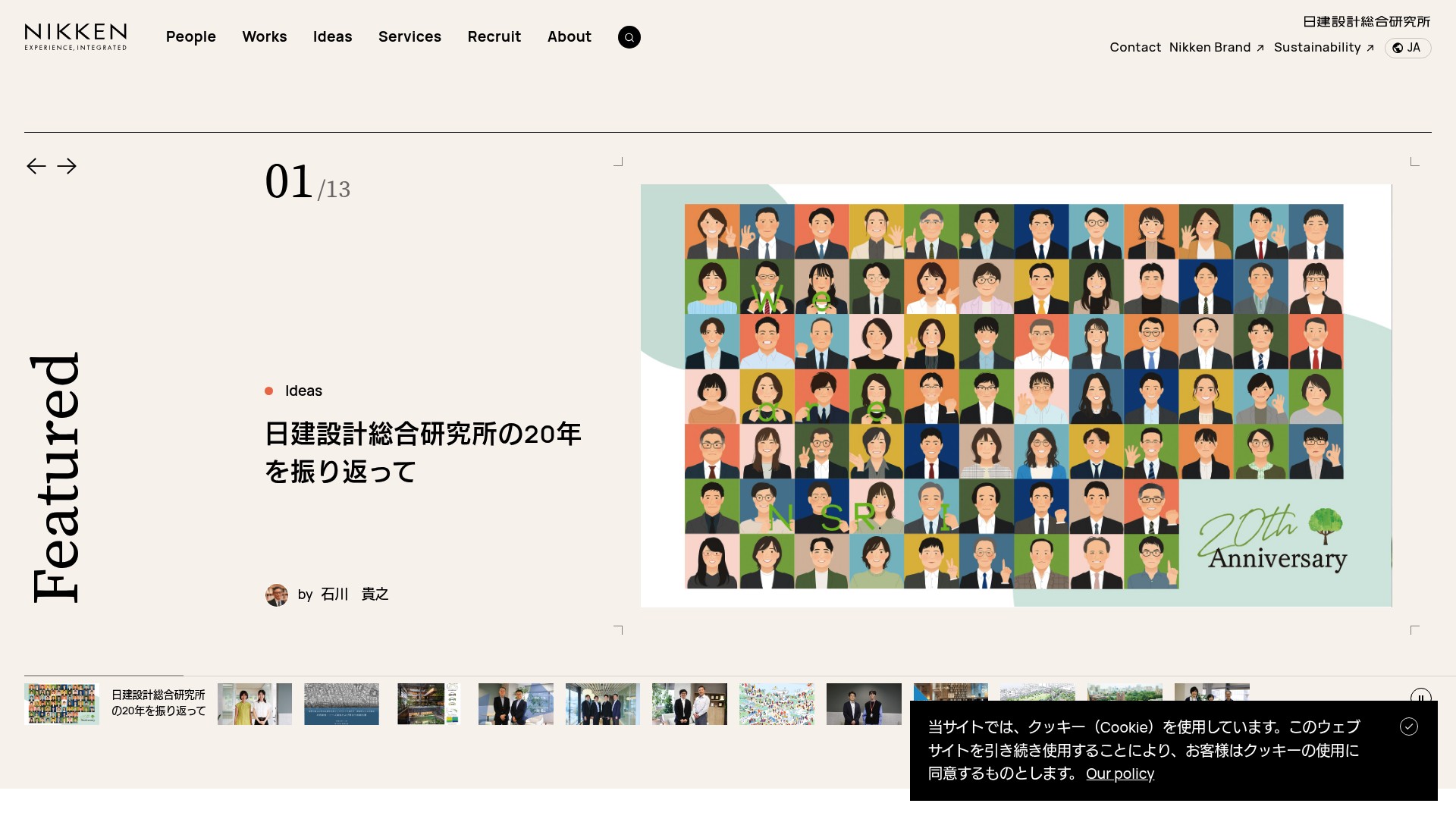
Task: Open the About menu
Action: tap(570, 36)
